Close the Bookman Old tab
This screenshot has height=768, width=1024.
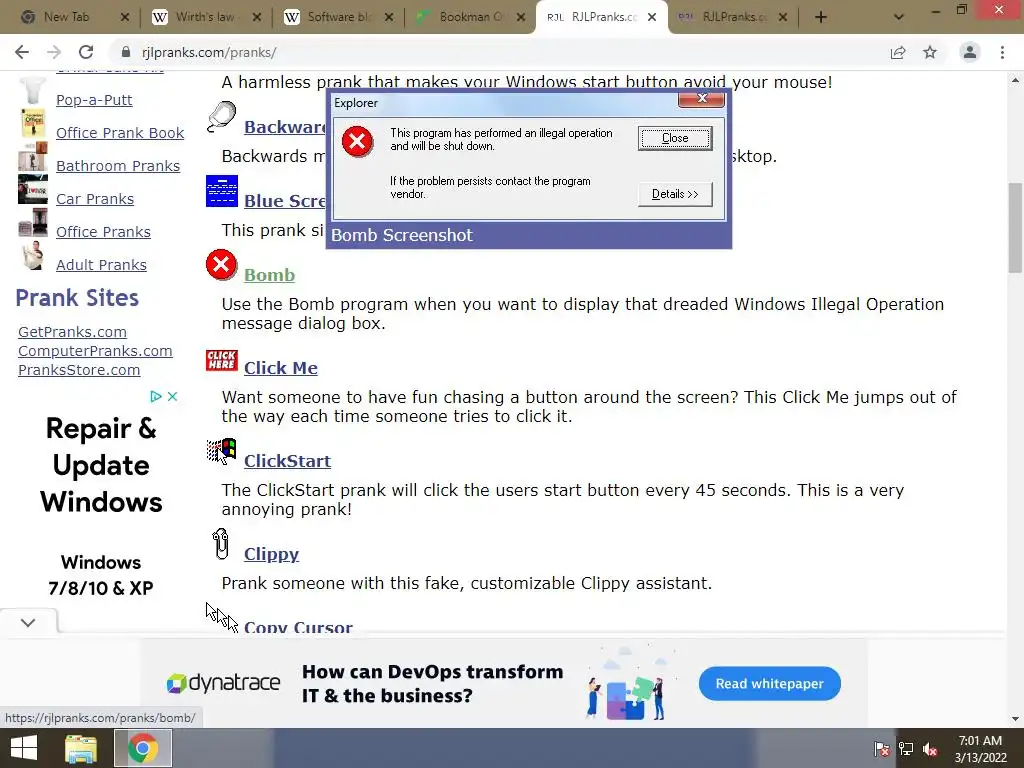(520, 18)
